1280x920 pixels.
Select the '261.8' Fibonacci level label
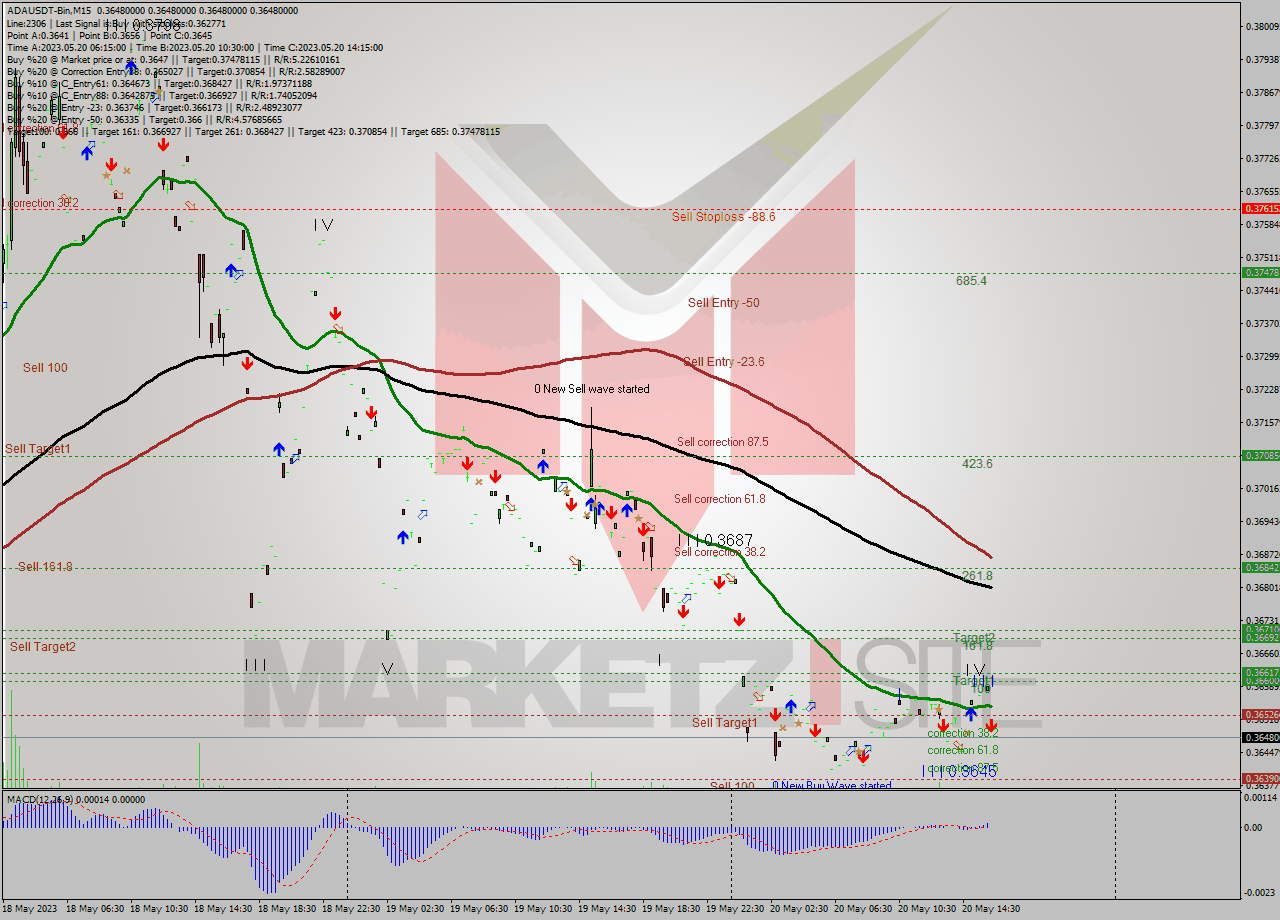click(x=977, y=576)
